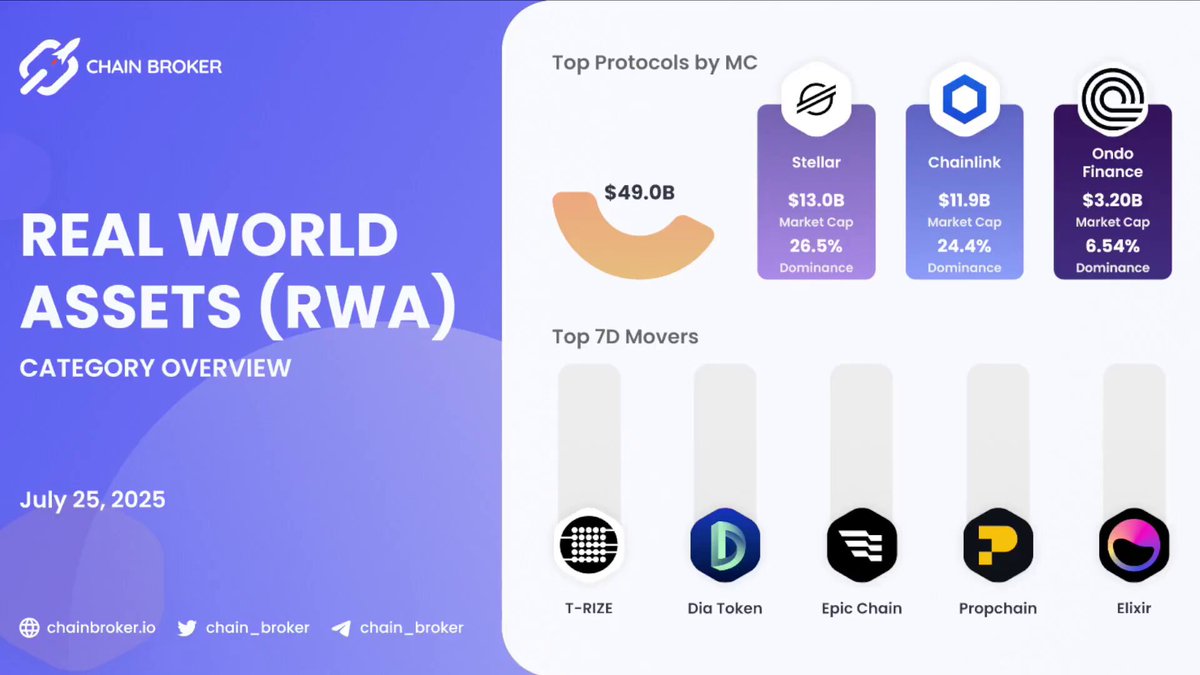This screenshot has height=675, width=1200.
Task: Click the "CATEGORY OVERVIEW" subtitle
Action: click(x=155, y=368)
